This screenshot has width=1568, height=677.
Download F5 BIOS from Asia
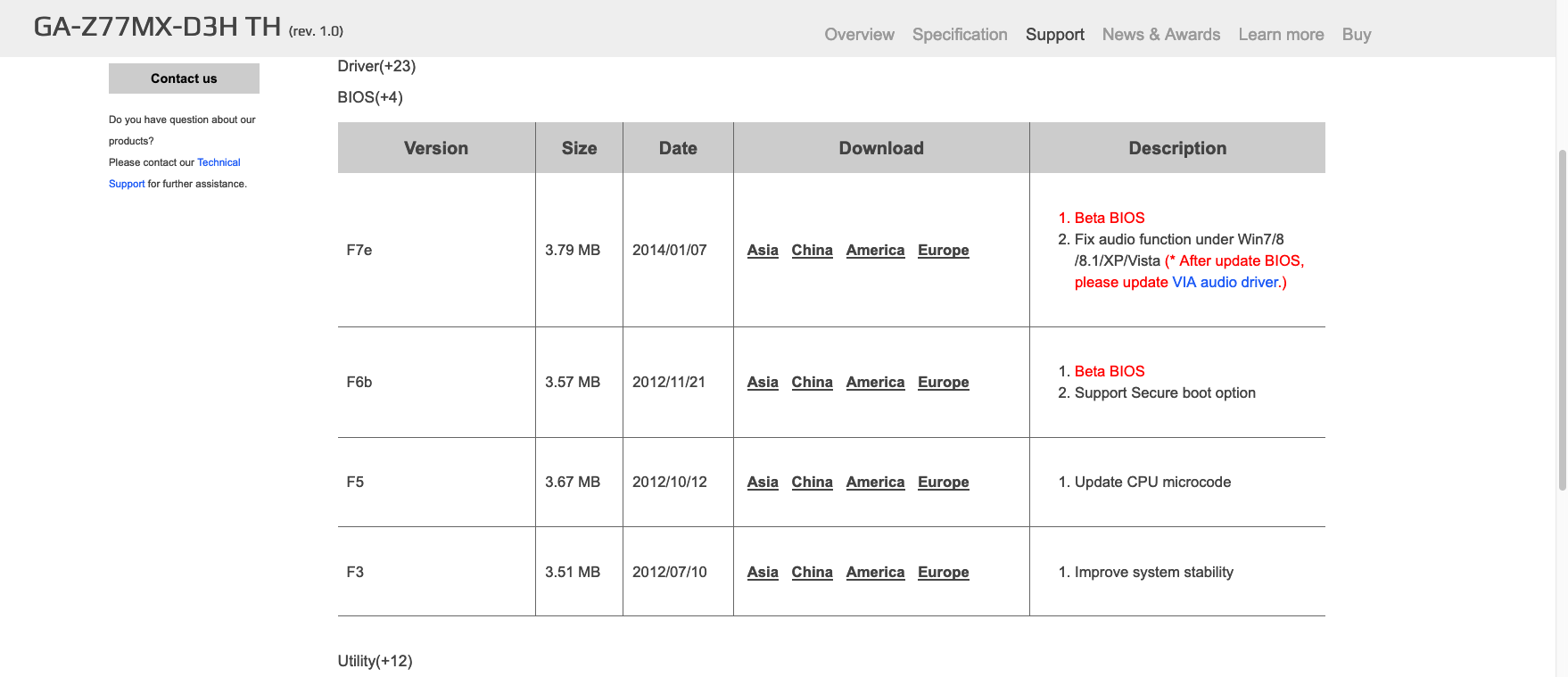click(763, 483)
